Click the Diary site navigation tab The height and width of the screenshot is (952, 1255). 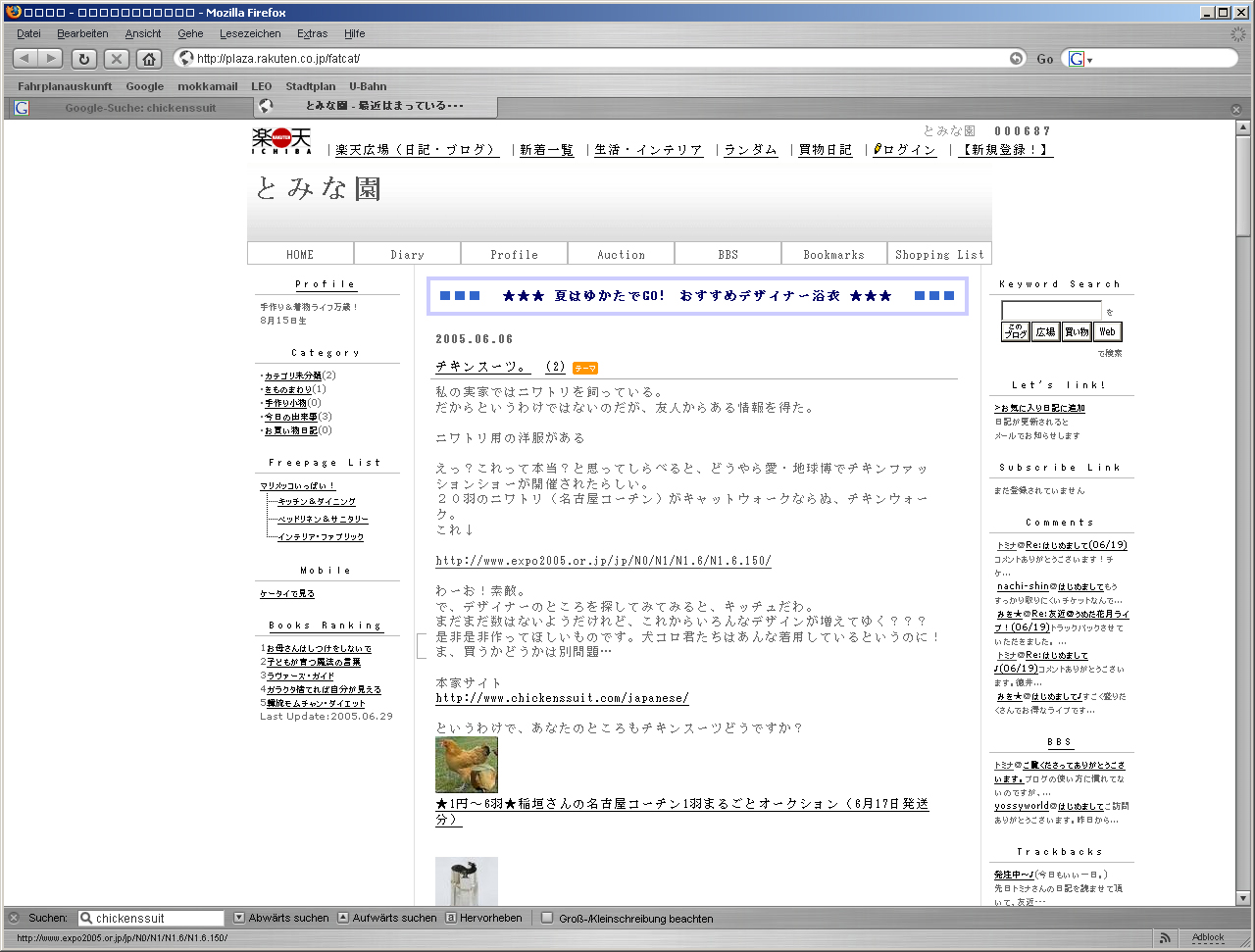pos(407,254)
